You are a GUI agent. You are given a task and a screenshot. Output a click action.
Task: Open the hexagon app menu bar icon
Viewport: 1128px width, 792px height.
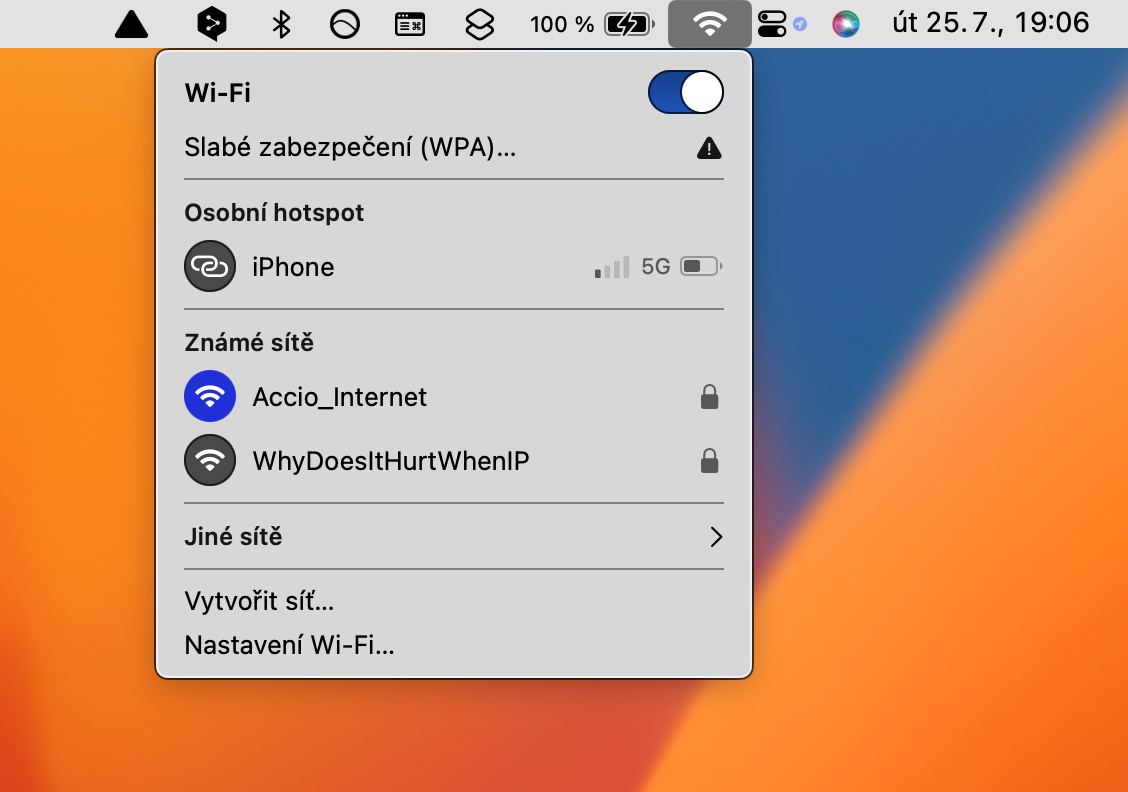tap(212, 24)
